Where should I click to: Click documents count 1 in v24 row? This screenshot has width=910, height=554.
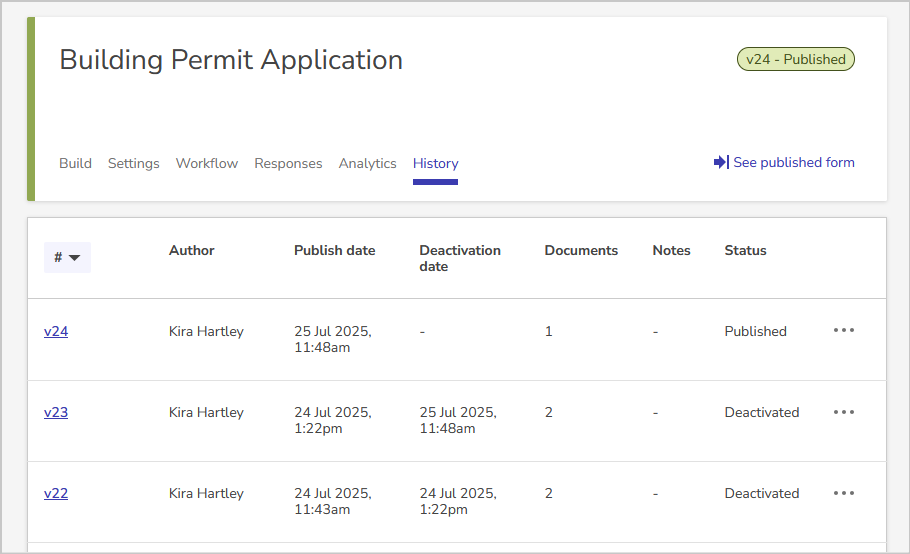click(x=548, y=331)
